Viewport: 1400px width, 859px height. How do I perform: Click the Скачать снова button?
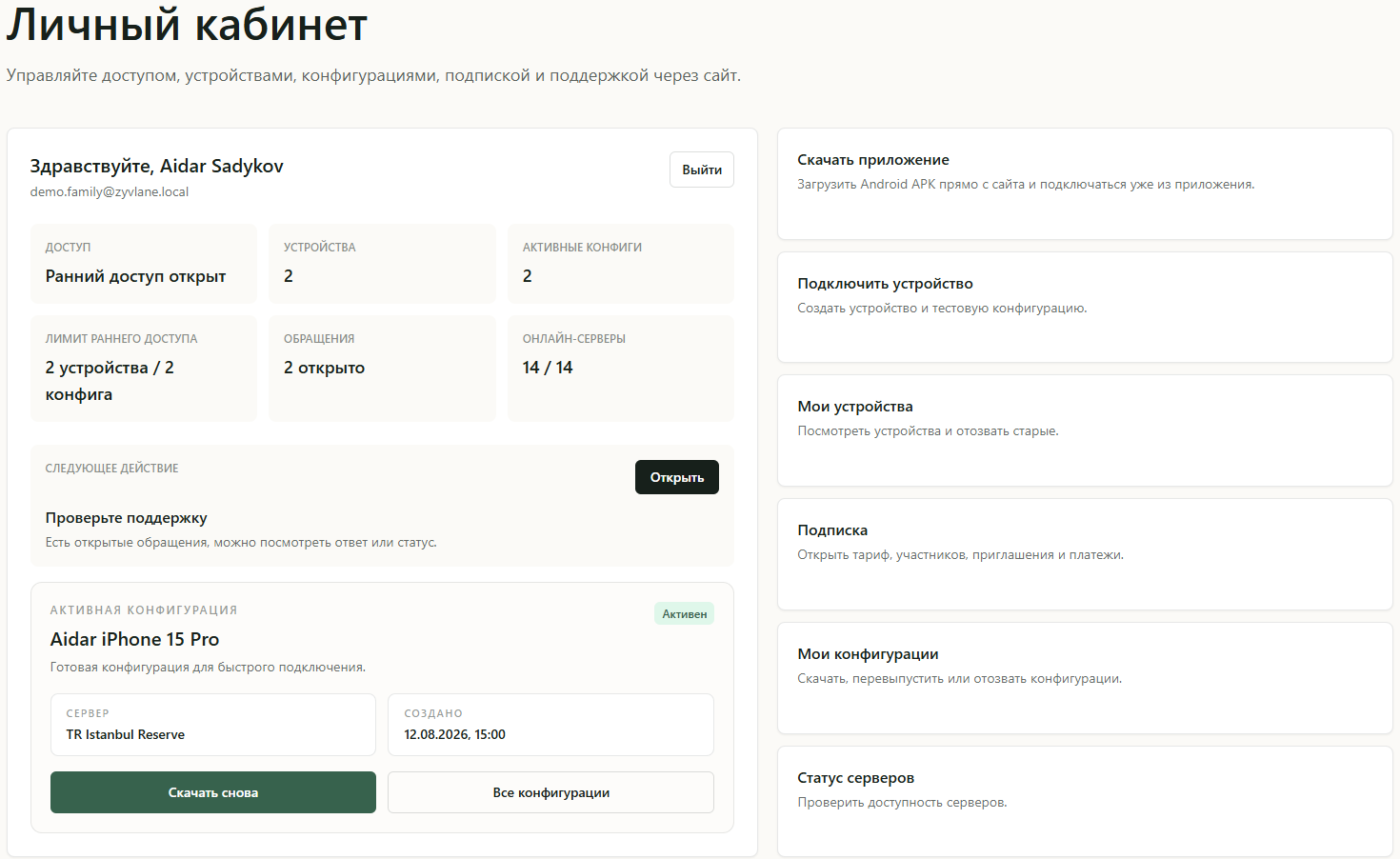(x=213, y=792)
